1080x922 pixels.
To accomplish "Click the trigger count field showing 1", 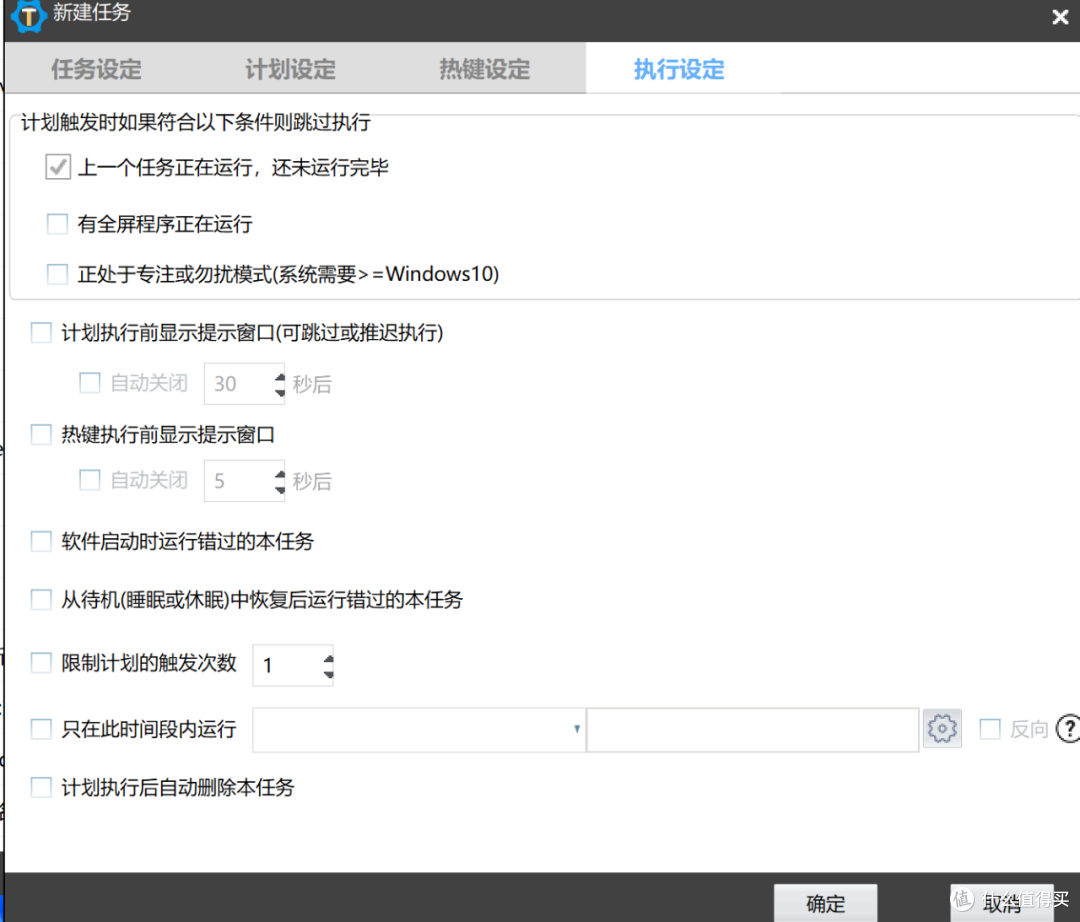I will tap(293, 665).
